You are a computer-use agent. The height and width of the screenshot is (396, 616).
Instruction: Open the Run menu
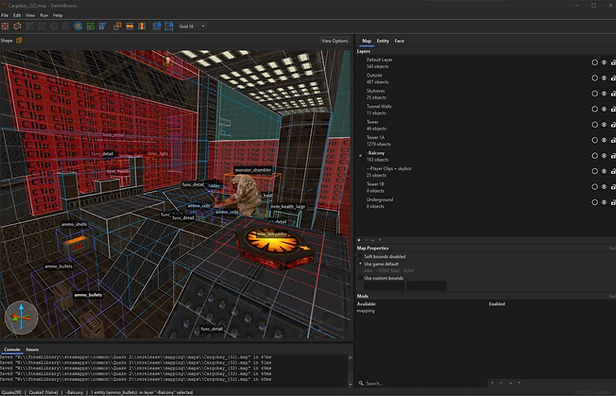(x=44, y=15)
